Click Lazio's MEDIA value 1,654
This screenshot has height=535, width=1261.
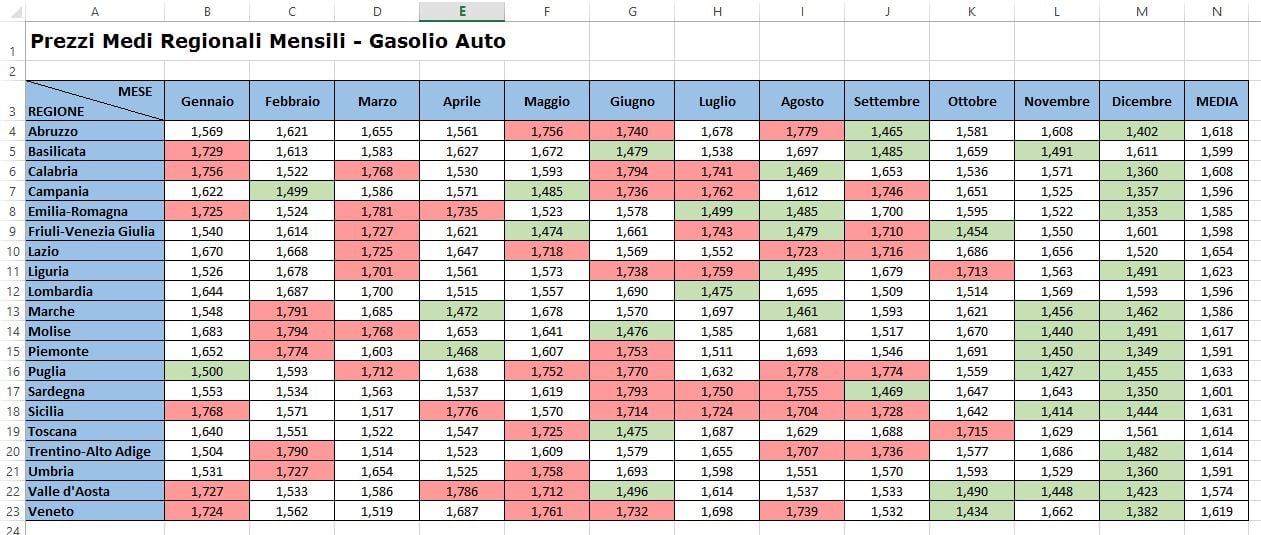1217,251
